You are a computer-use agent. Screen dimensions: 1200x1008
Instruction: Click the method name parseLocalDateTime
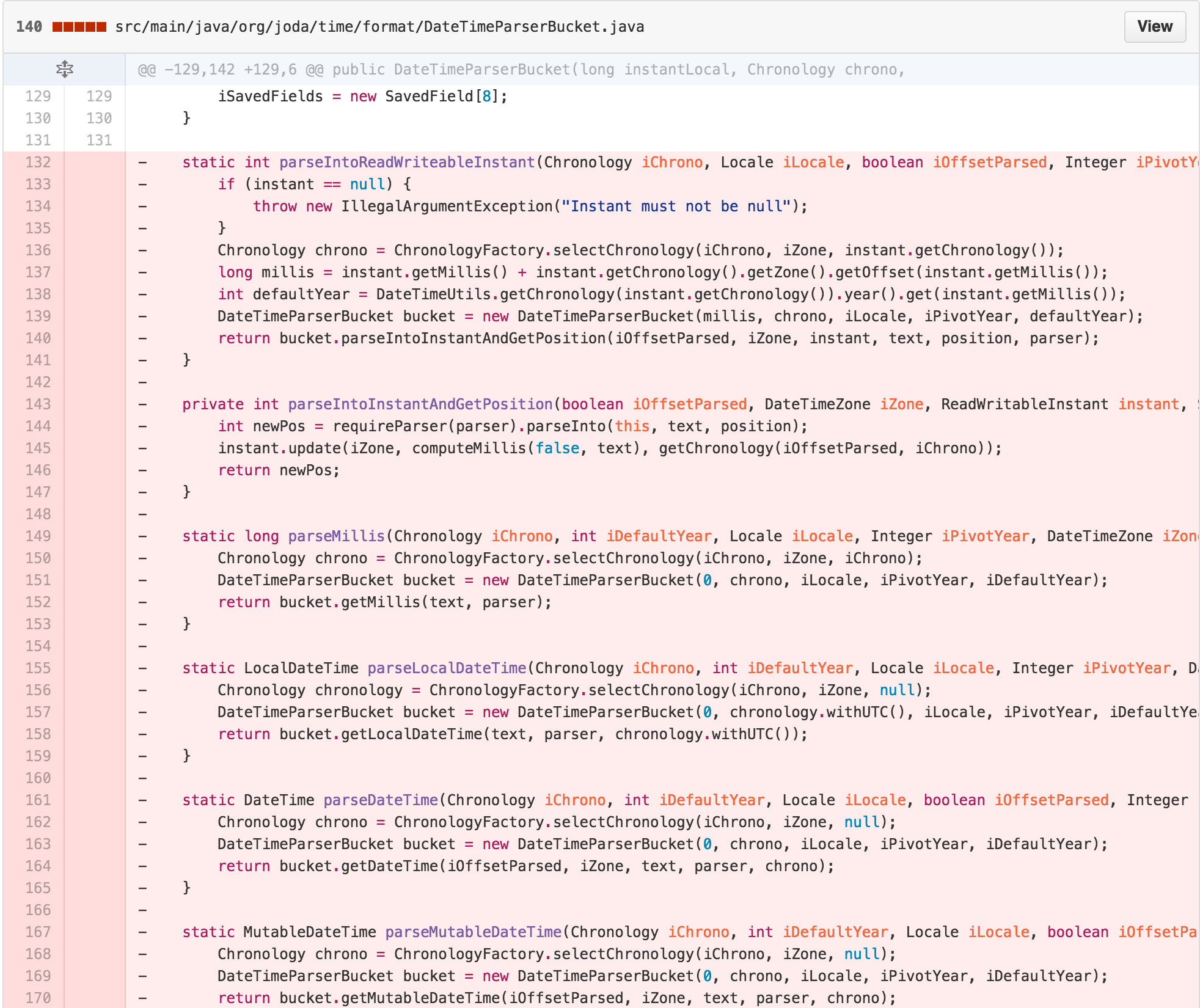pos(447,668)
